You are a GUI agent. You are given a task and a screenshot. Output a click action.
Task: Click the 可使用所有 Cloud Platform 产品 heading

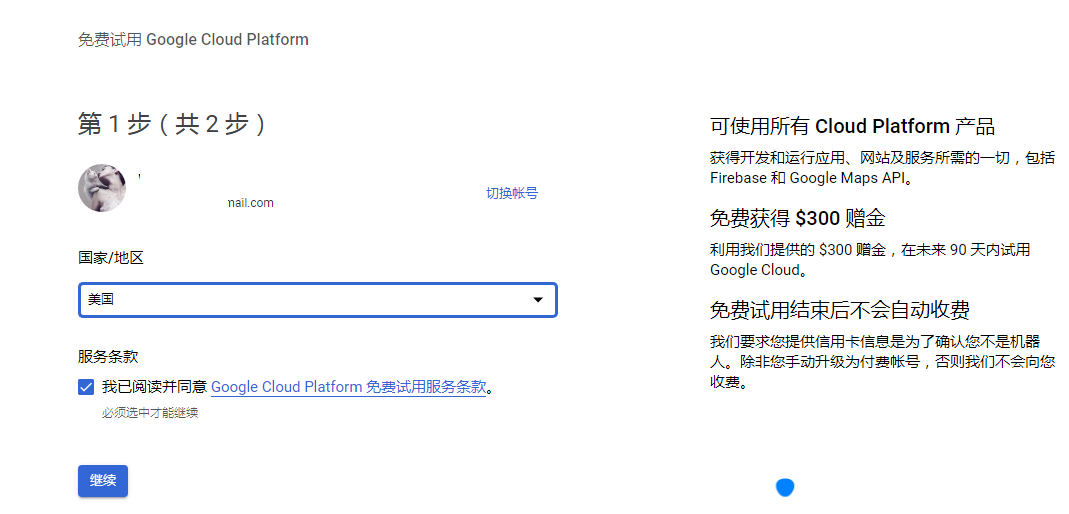click(852, 127)
